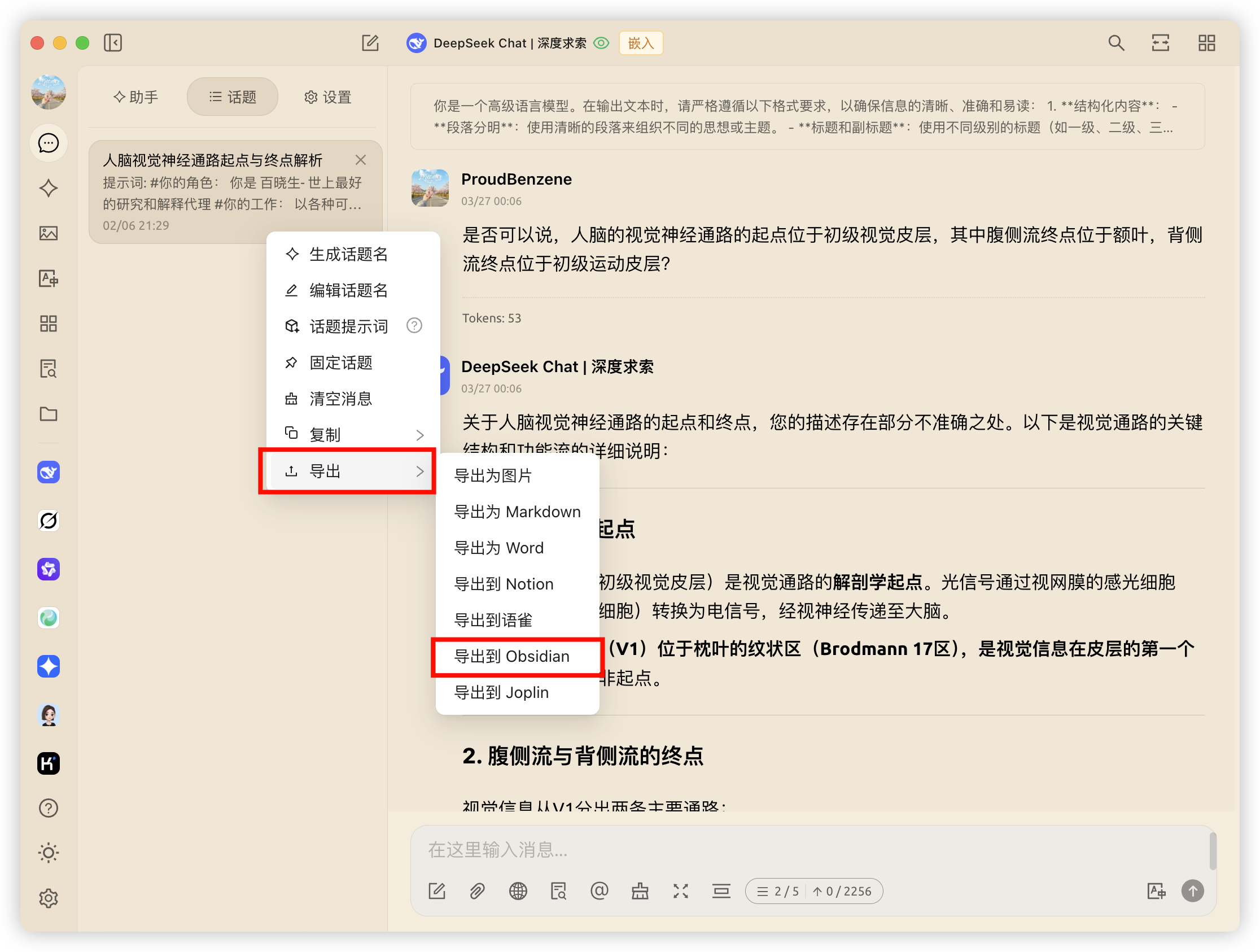Viewport: 1260px width, 952px height.
Task: Open the search magnifier in title bar
Action: coord(1116,43)
